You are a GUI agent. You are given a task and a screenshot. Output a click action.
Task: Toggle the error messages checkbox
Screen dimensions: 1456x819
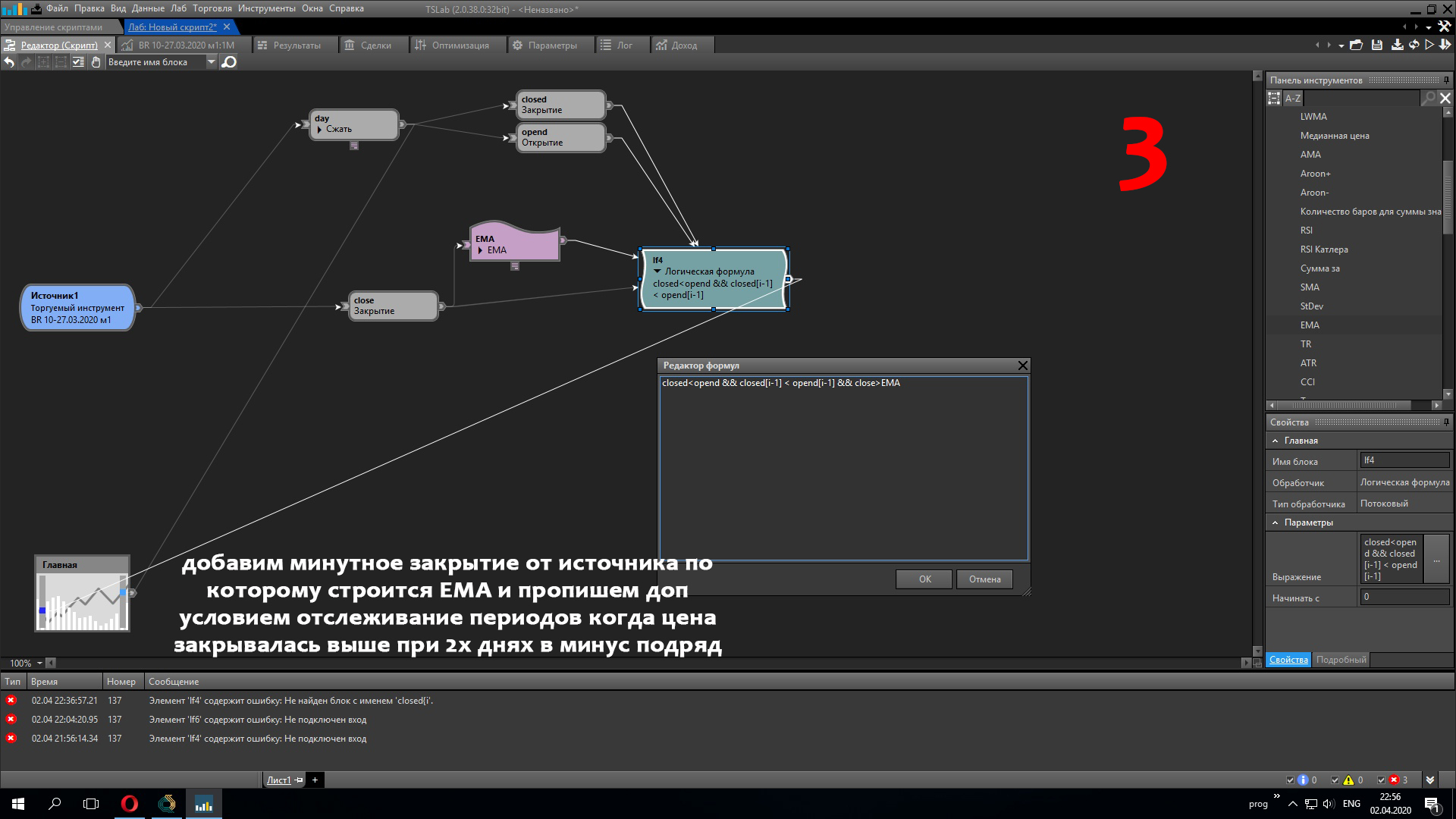tap(1381, 780)
